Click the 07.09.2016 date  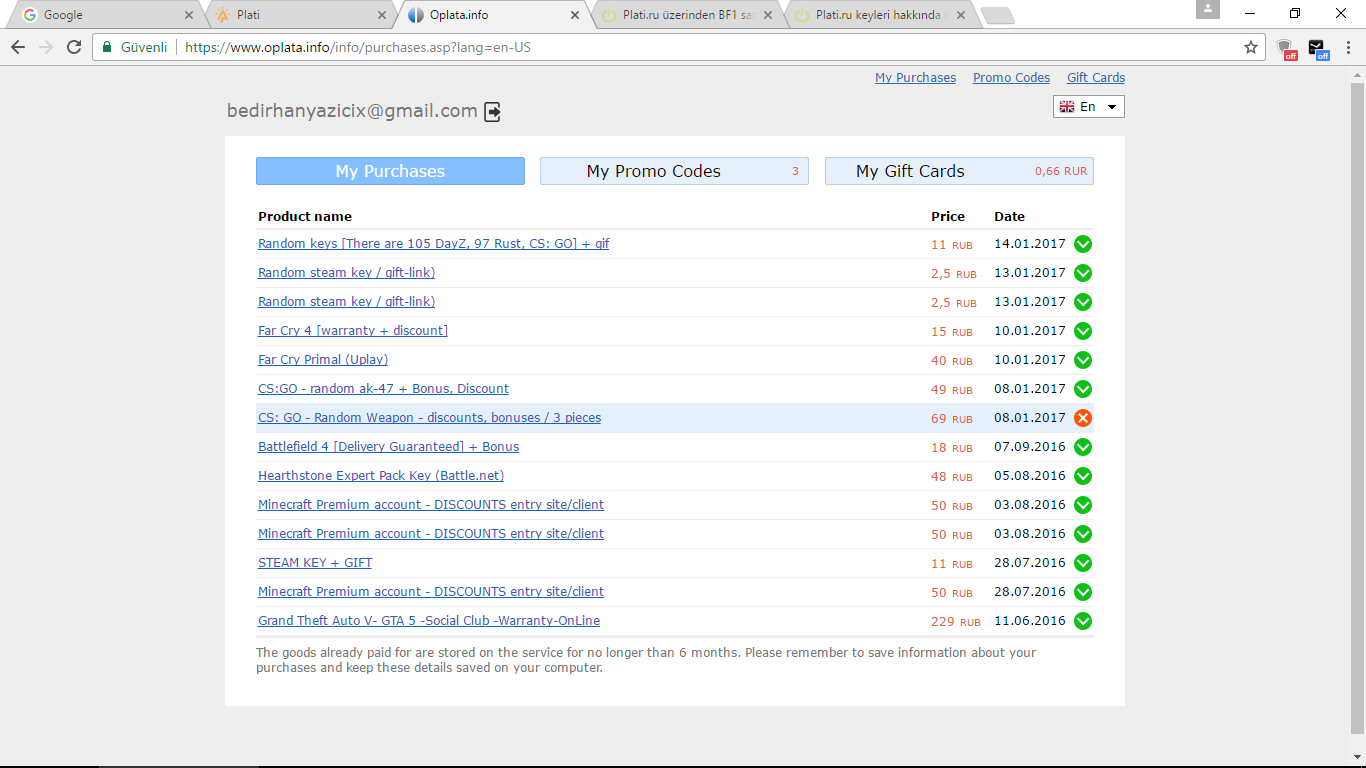coord(1030,447)
